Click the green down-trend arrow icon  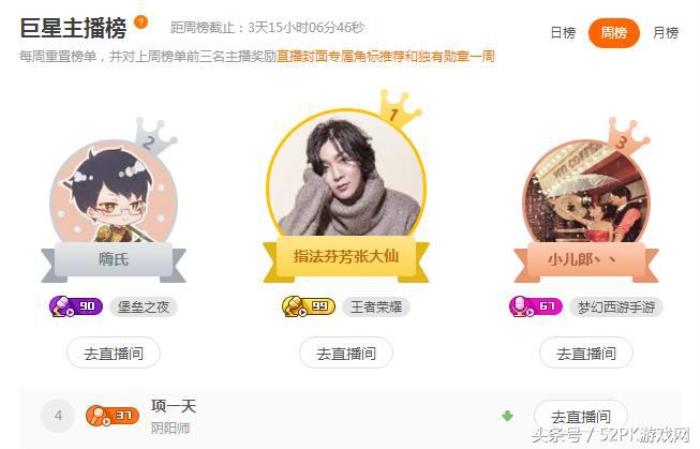[x=507, y=416]
